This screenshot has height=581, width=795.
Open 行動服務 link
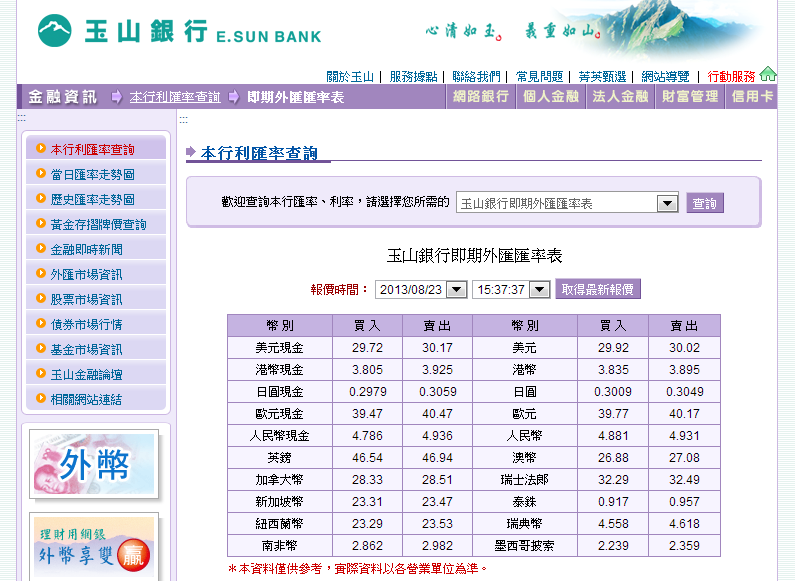coord(732,77)
